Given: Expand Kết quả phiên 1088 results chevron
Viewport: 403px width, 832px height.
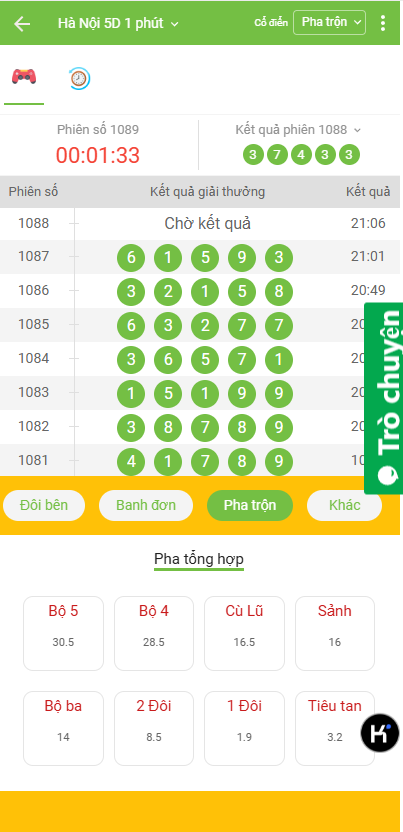Looking at the screenshot, I should pos(357,130).
